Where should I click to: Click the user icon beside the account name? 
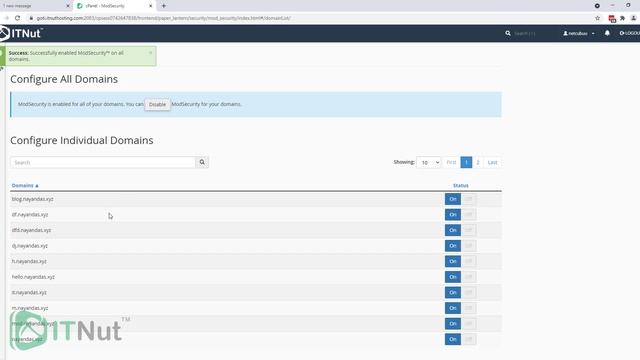coord(565,33)
